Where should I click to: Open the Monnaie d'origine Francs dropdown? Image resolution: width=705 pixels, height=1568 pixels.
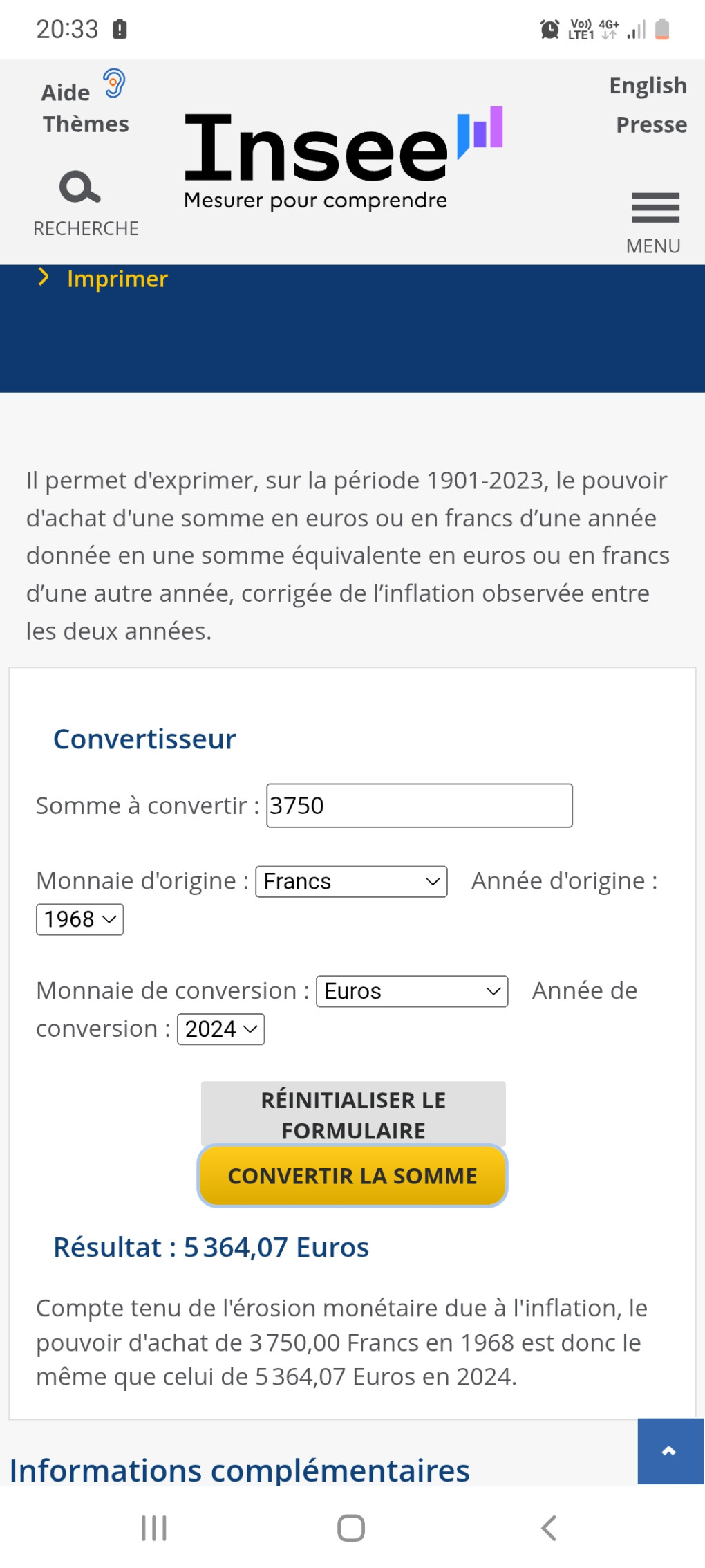tap(351, 882)
